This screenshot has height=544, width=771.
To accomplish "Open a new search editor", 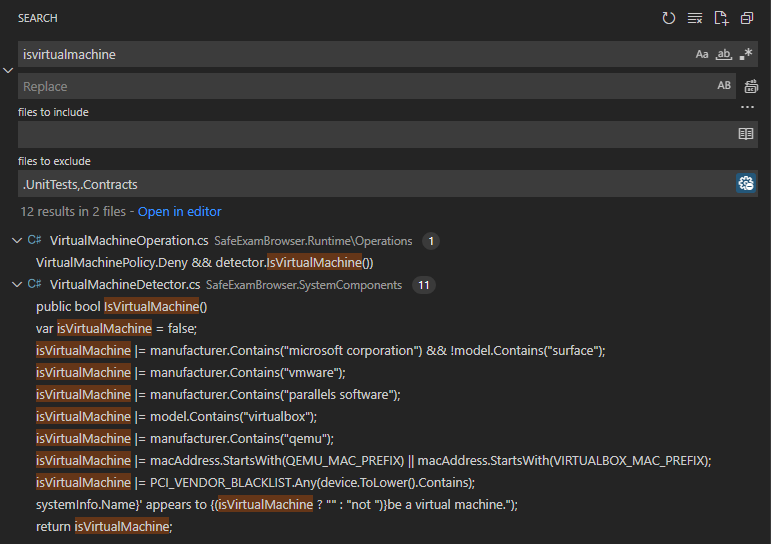I will (721, 18).
